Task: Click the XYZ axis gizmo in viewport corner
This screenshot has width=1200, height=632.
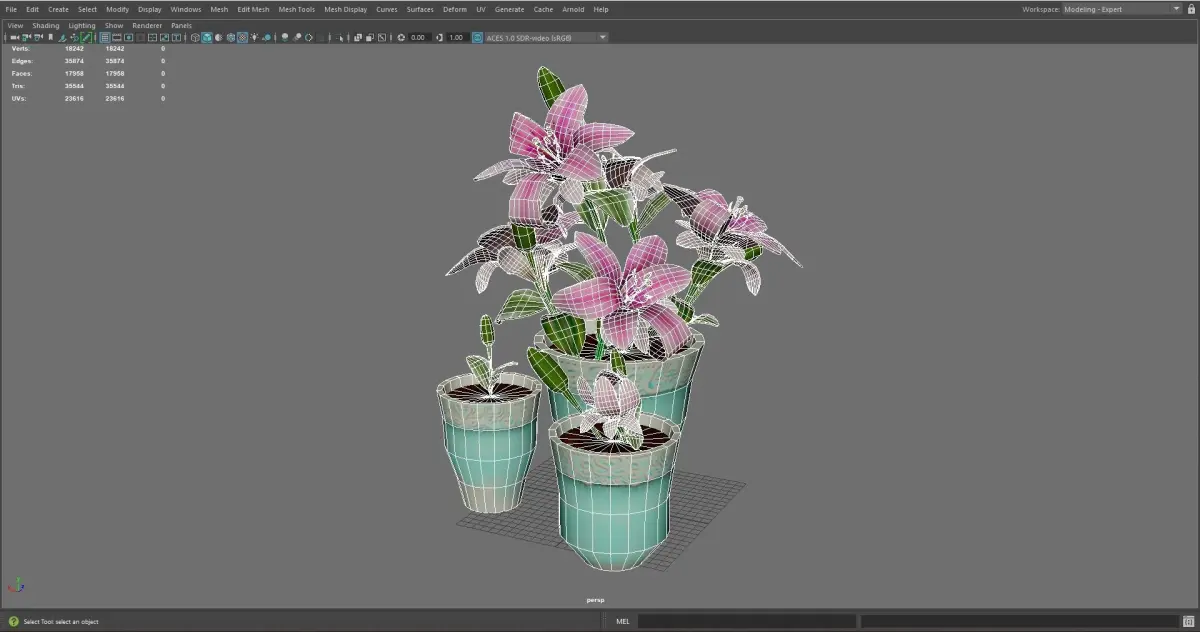Action: [16, 586]
